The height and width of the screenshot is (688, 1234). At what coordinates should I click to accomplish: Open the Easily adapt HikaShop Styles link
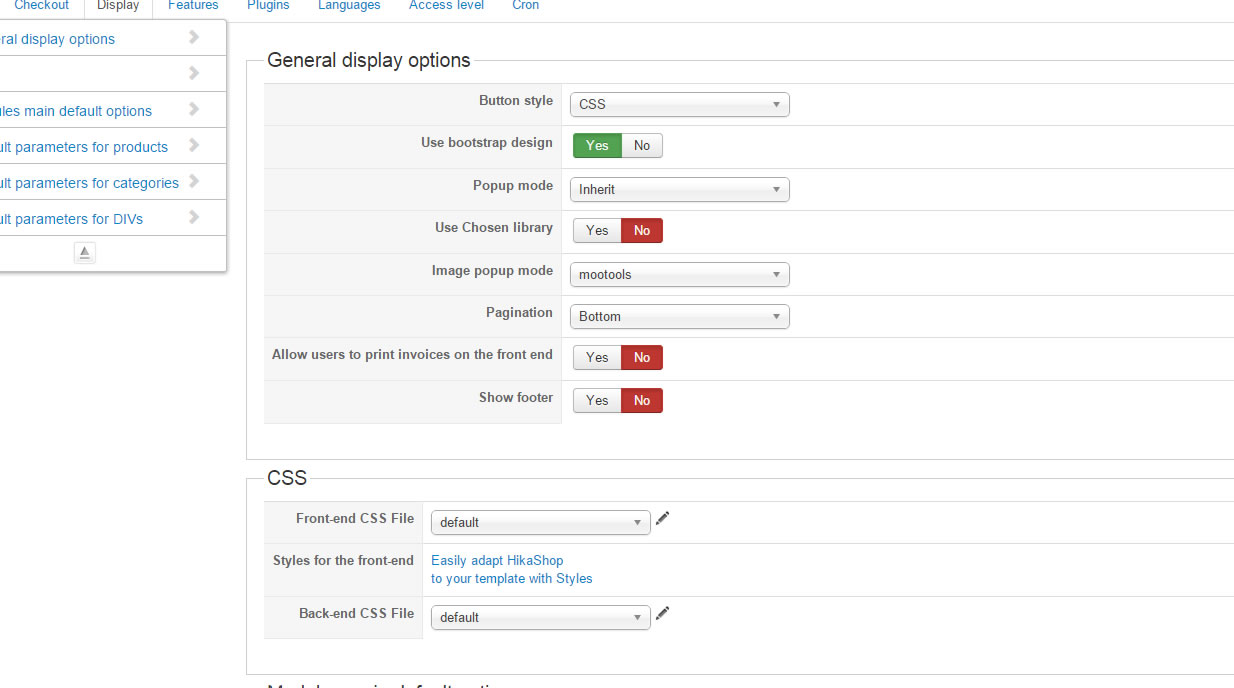[x=511, y=569]
